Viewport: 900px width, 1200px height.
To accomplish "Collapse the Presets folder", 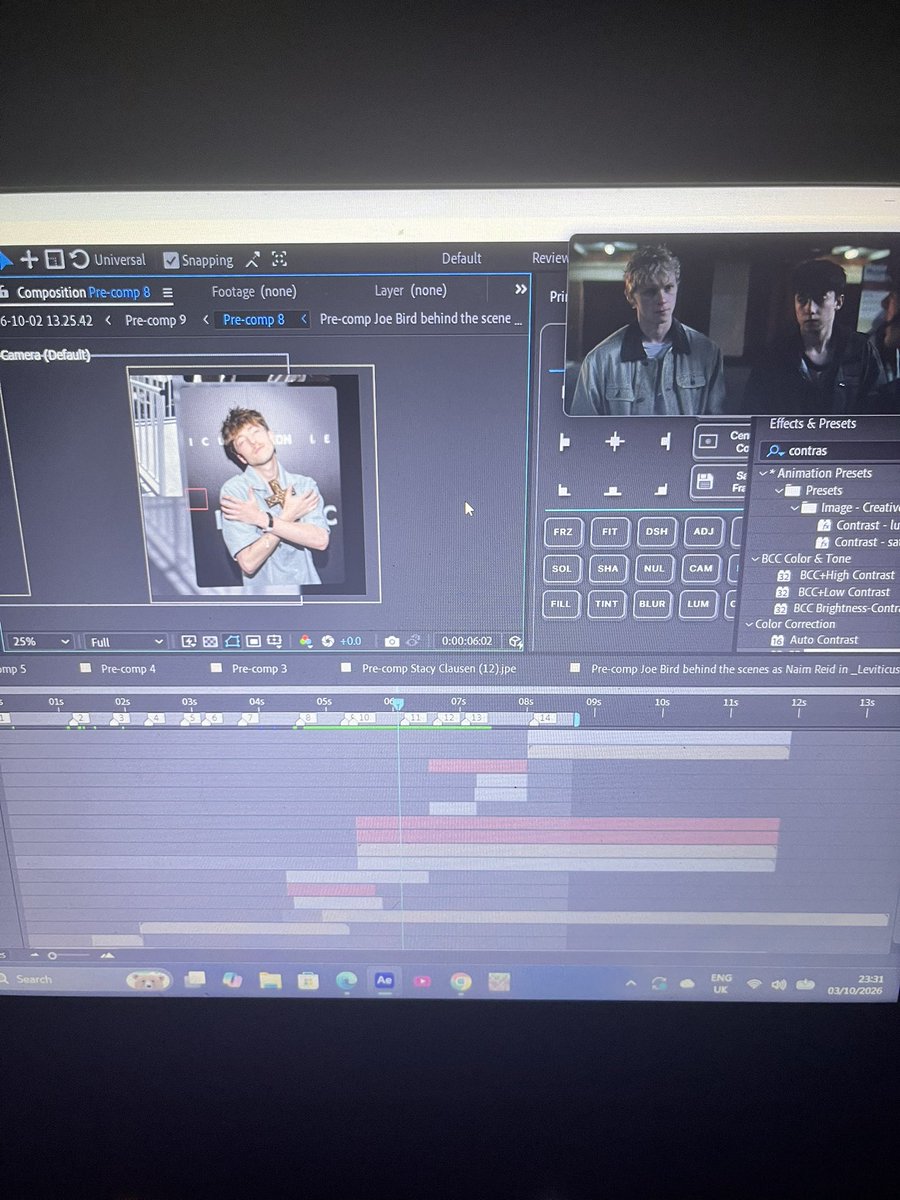I will point(779,491).
